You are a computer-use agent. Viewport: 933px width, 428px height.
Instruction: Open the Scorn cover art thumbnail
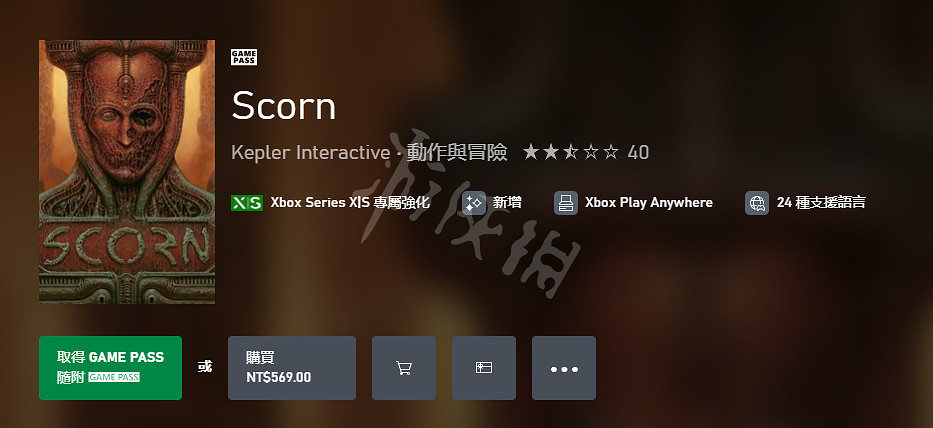tap(127, 171)
